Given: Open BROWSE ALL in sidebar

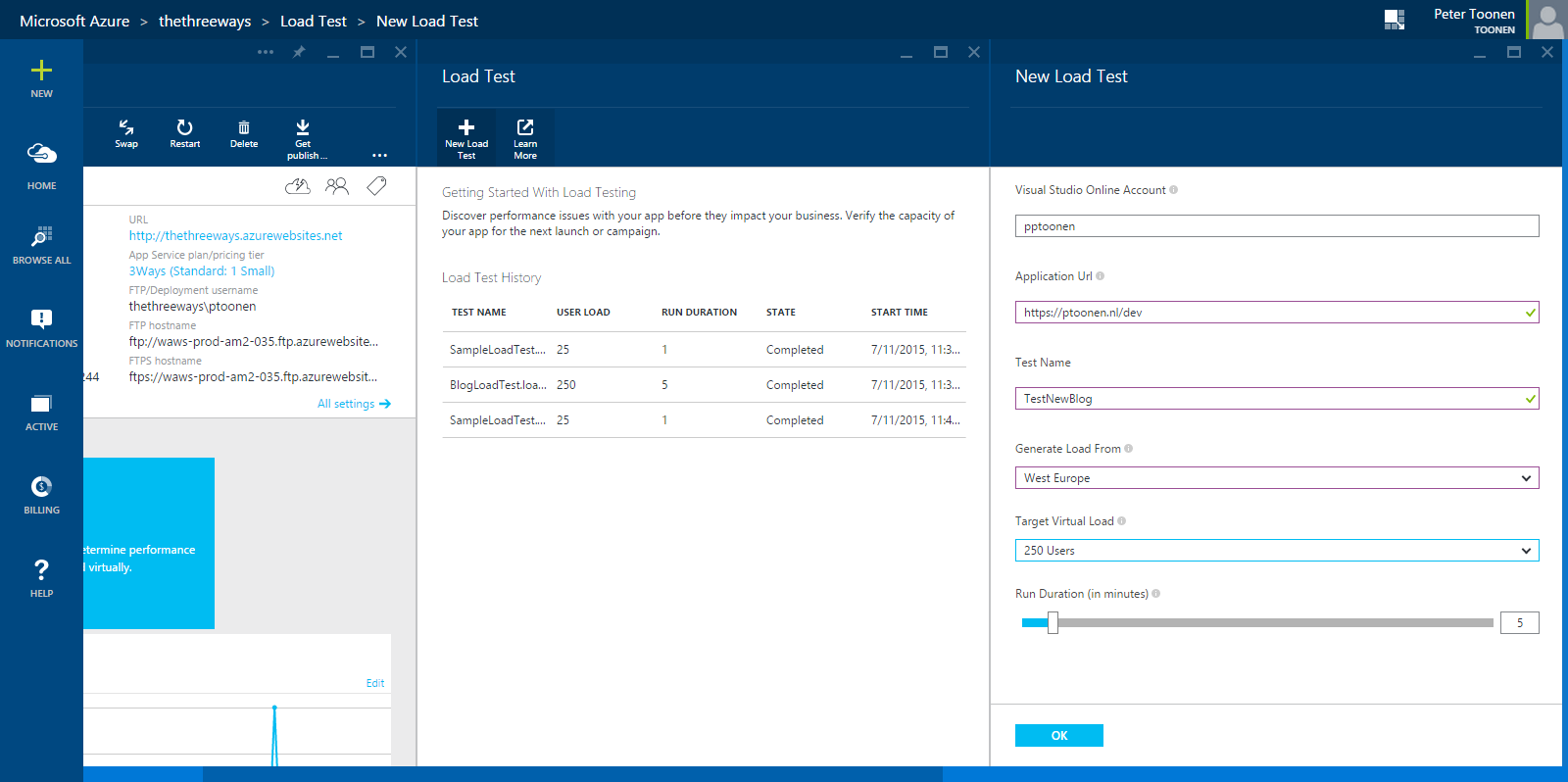Looking at the screenshot, I should click(x=41, y=246).
